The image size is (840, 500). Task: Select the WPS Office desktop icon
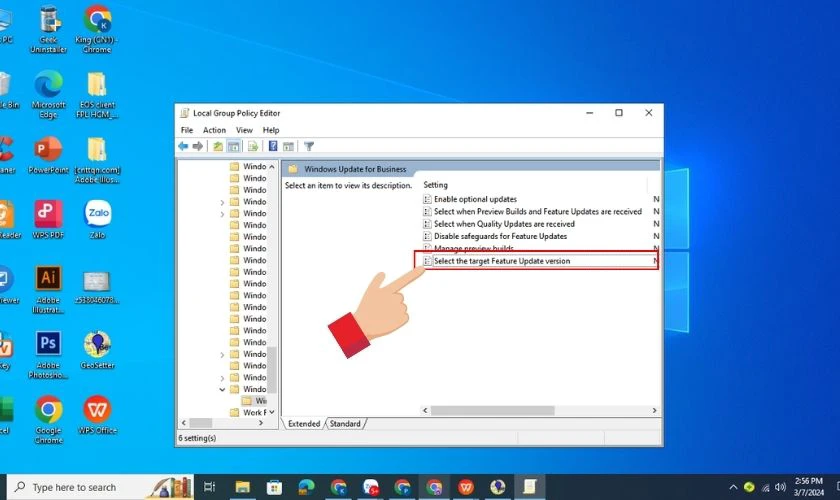[x=98, y=415]
